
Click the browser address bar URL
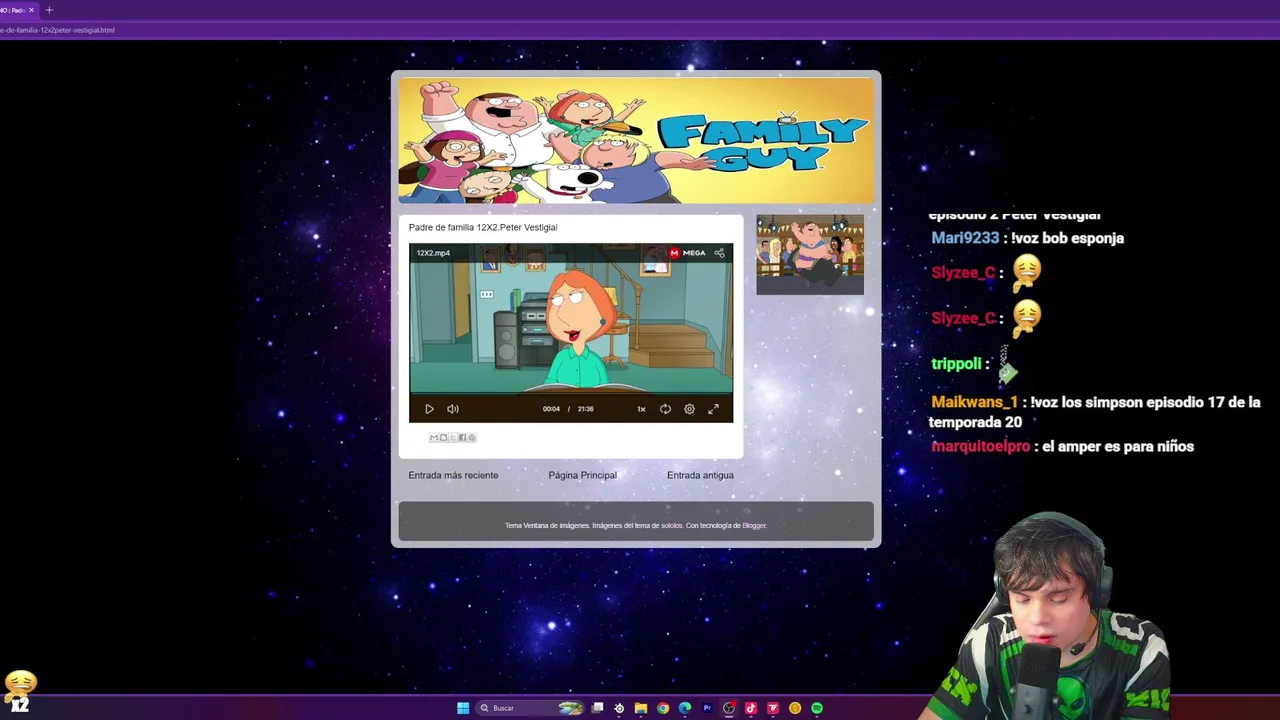(58, 30)
